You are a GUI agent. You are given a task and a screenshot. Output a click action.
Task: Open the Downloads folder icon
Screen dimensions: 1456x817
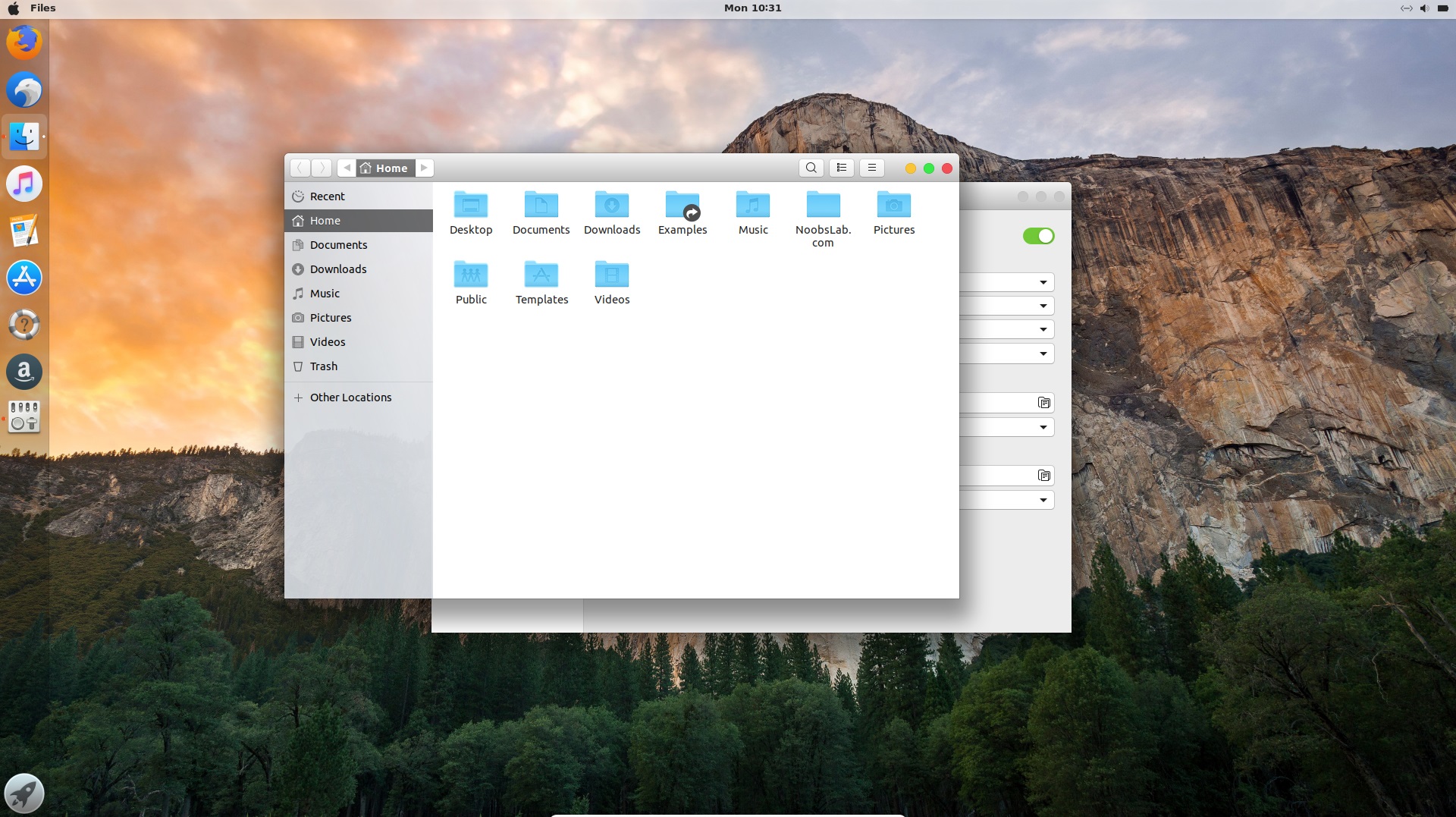coord(611,205)
